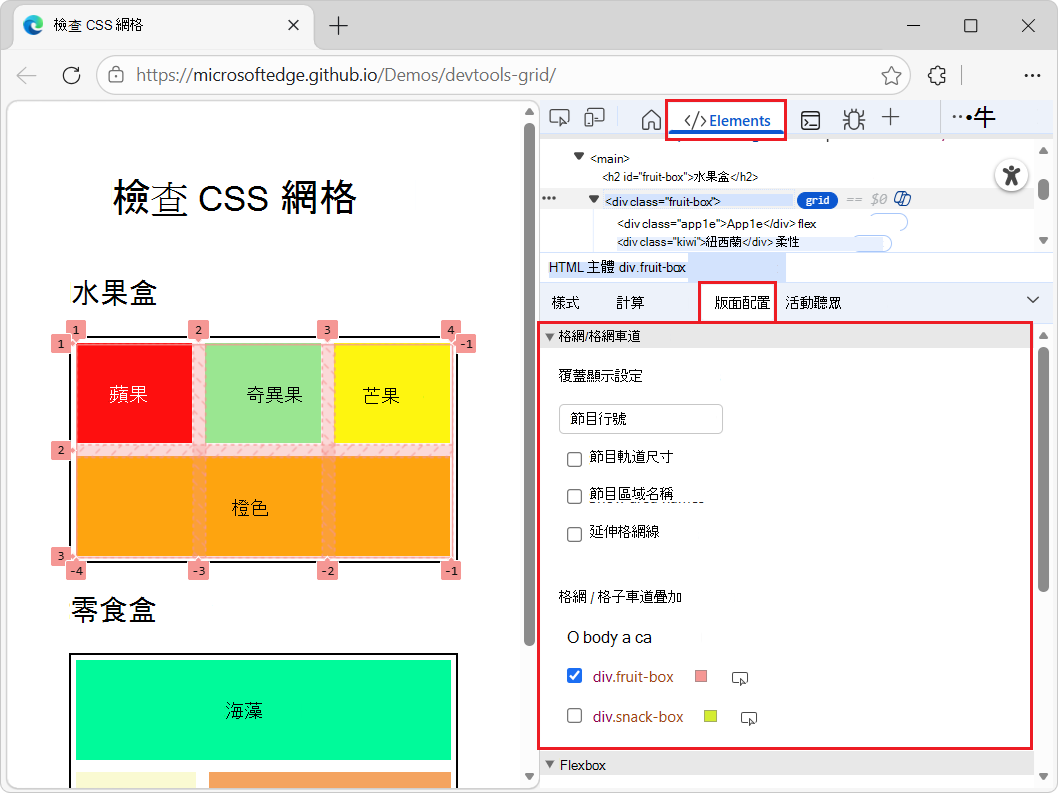Image resolution: width=1058 pixels, height=793 pixels.
Task: Open the 節目行號 dropdown
Action: tap(641, 419)
